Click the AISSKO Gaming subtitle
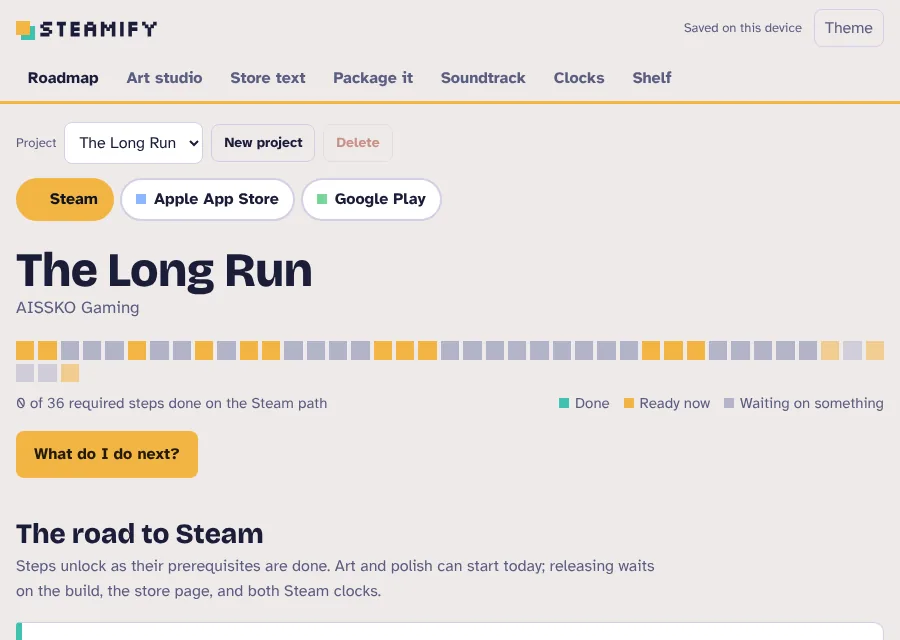 click(77, 308)
